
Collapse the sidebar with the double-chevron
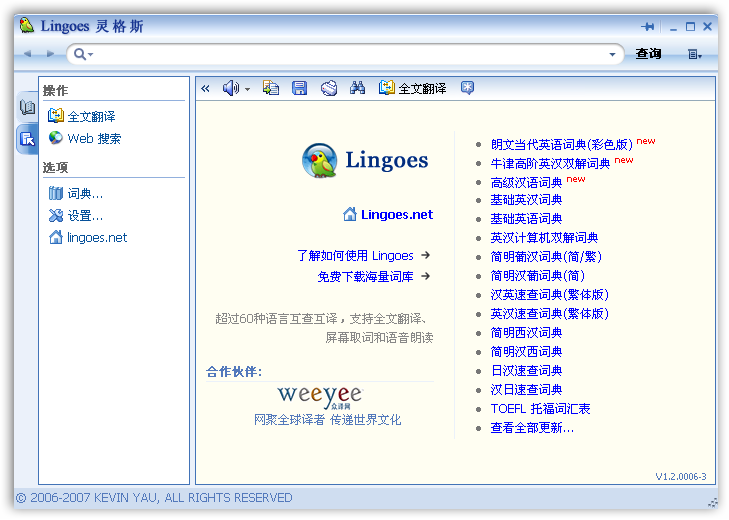tap(205, 88)
